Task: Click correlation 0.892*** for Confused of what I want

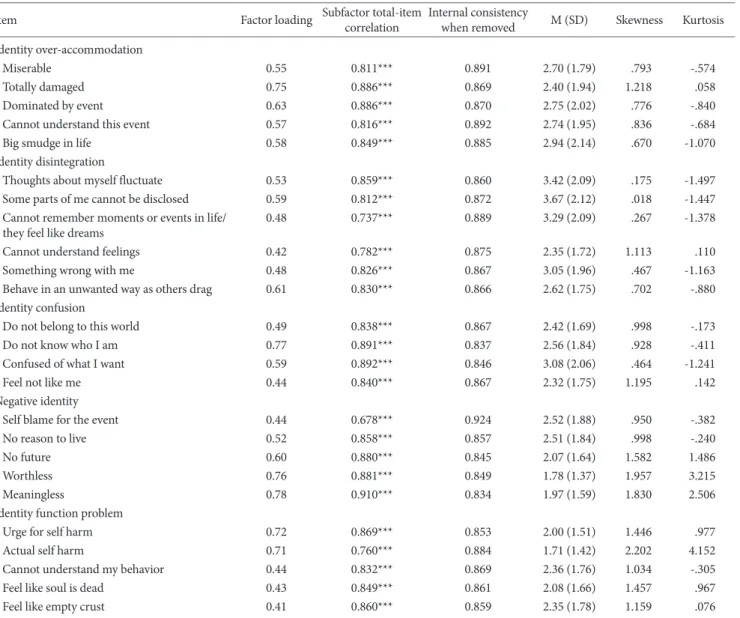Action: click(371, 364)
